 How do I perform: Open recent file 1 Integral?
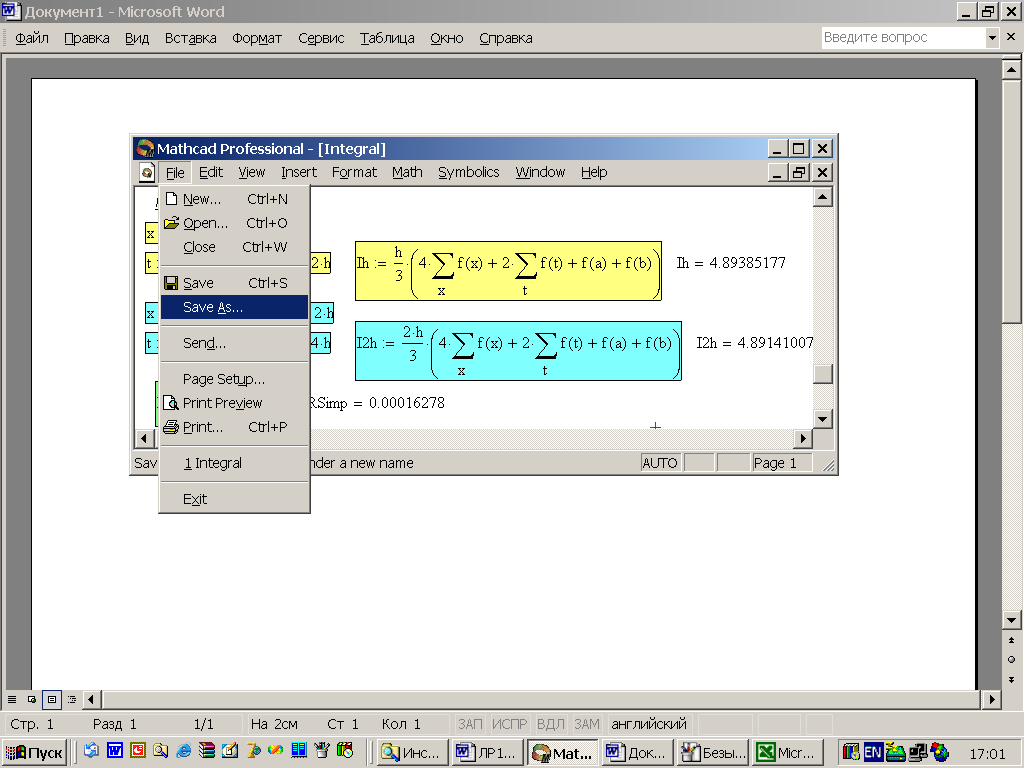tap(234, 463)
